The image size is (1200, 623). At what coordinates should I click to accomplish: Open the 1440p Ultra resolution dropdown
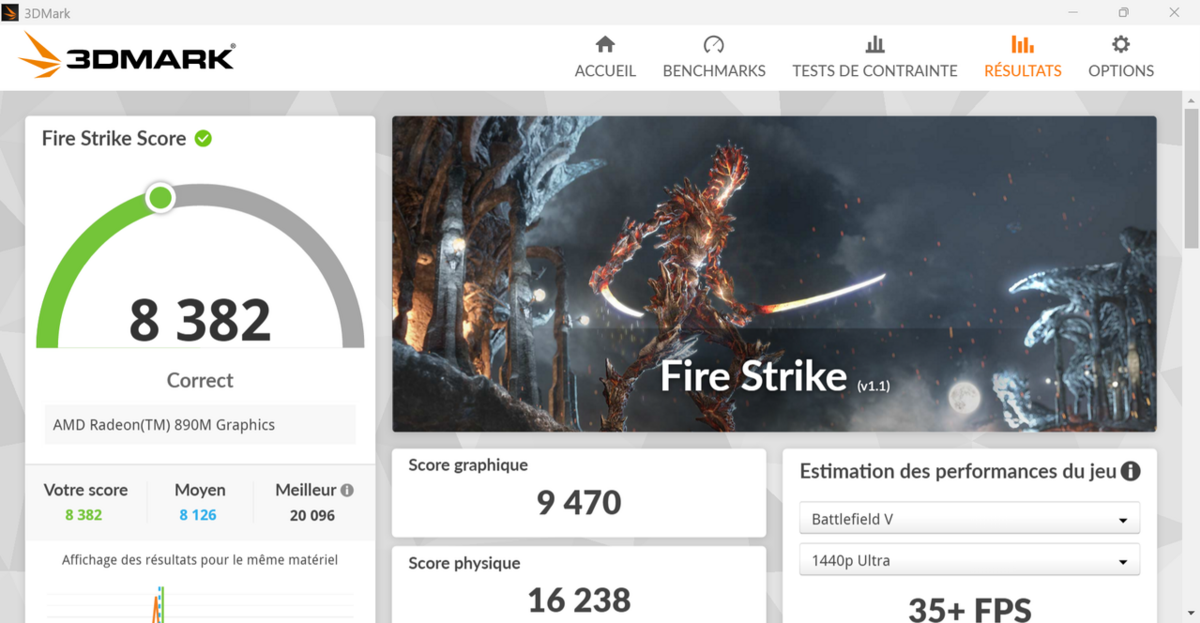point(970,560)
